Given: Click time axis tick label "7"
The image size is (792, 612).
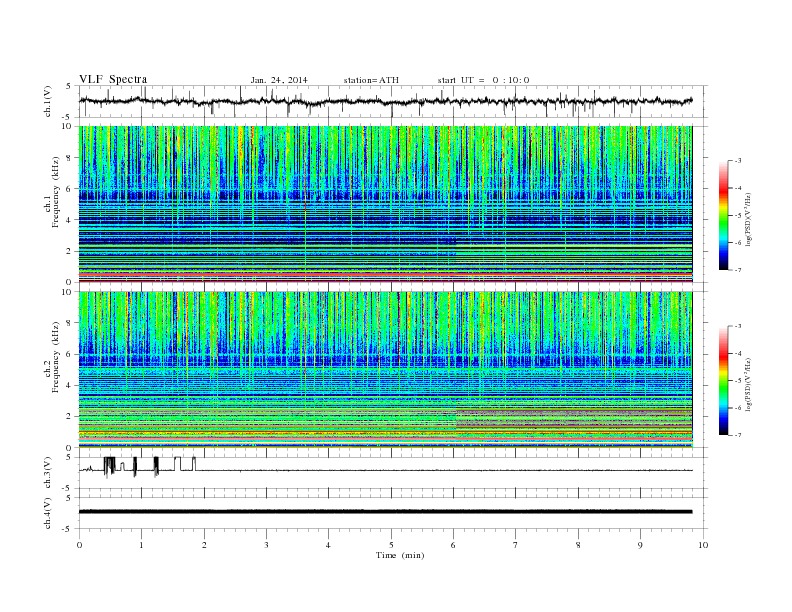Looking at the screenshot, I should click(x=516, y=545).
